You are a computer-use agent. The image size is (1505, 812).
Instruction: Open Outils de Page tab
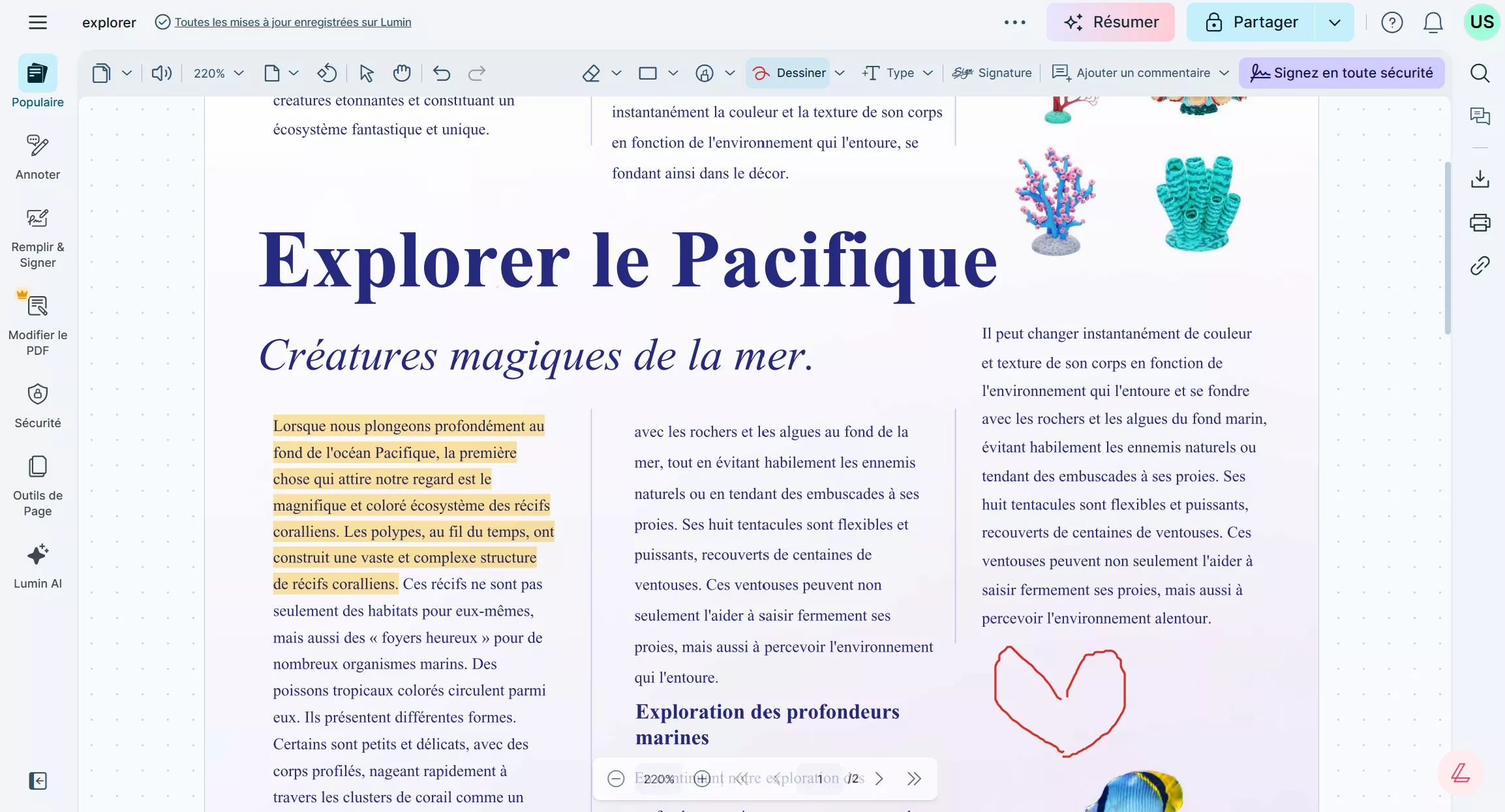[x=37, y=486]
